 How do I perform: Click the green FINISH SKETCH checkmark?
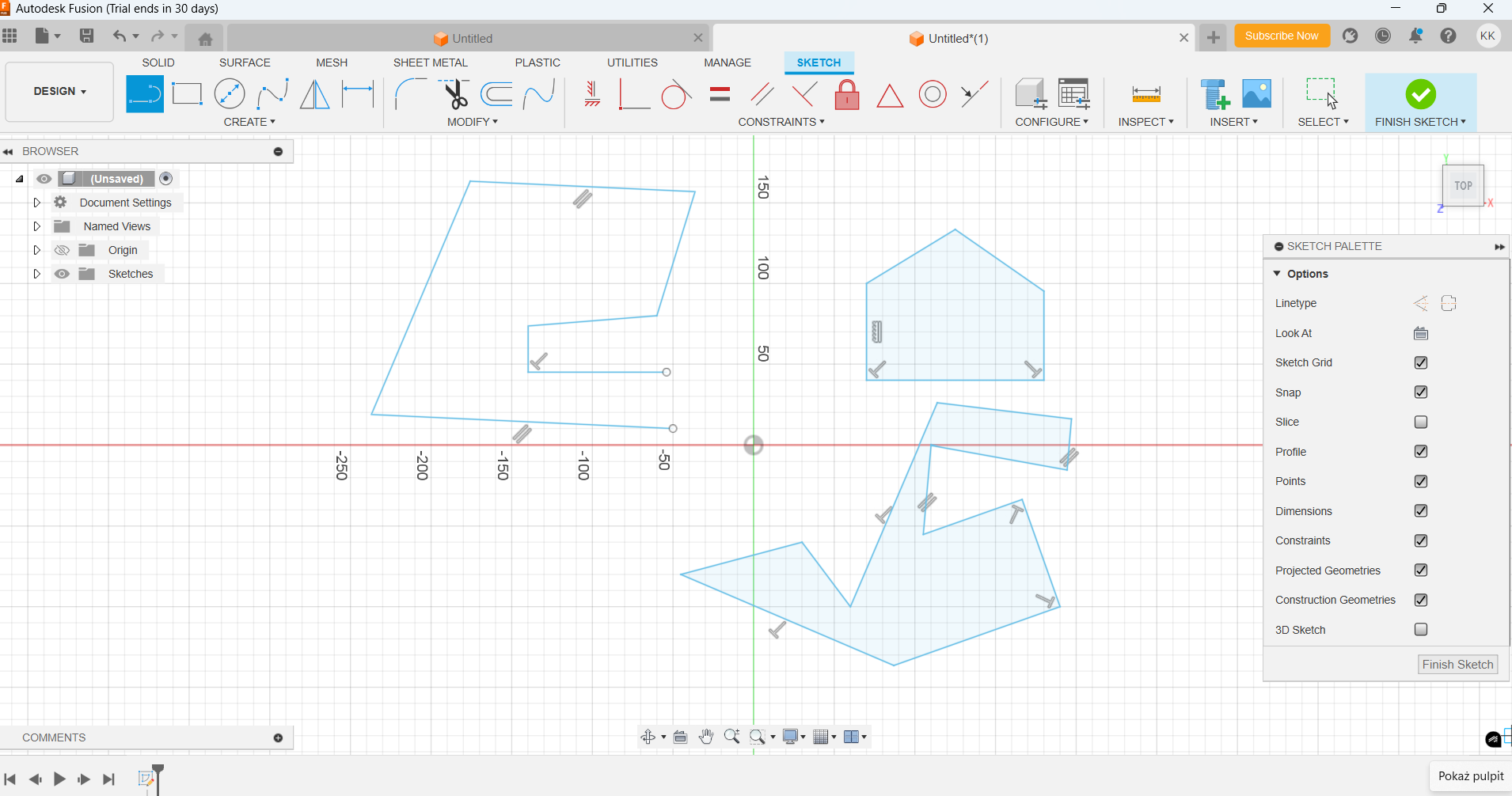click(1421, 94)
